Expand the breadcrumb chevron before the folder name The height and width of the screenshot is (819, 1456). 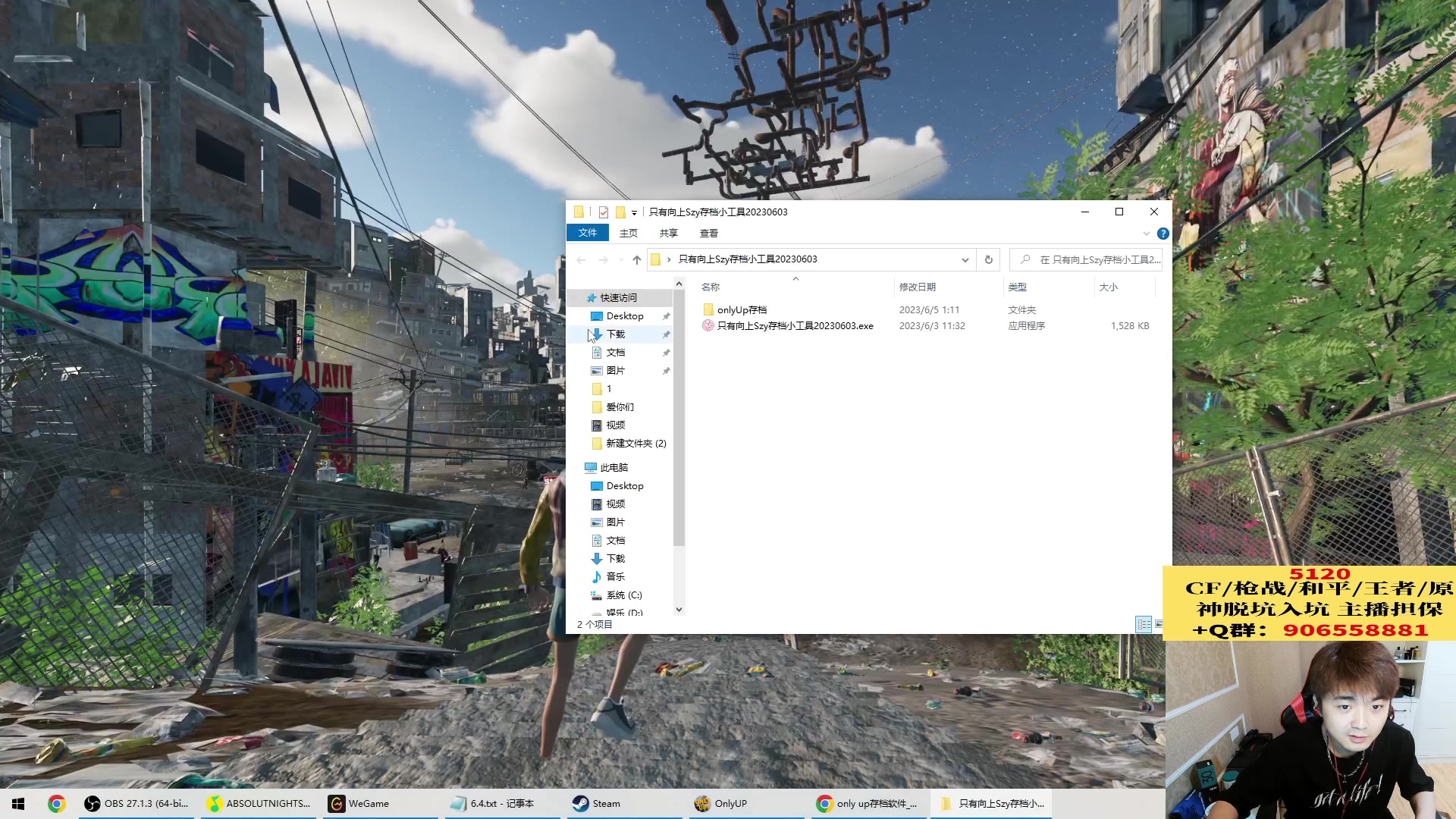click(669, 259)
